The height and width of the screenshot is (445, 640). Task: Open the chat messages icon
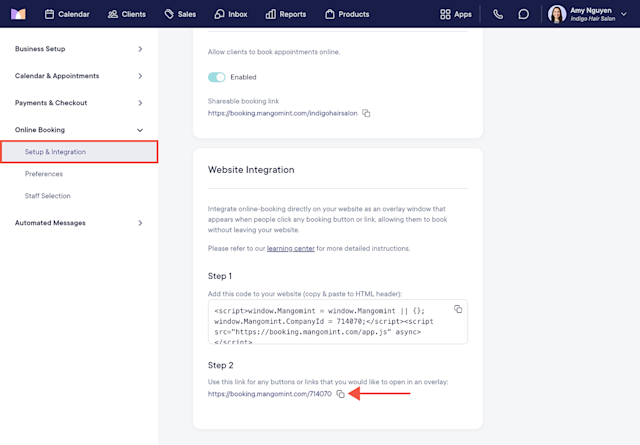[523, 14]
